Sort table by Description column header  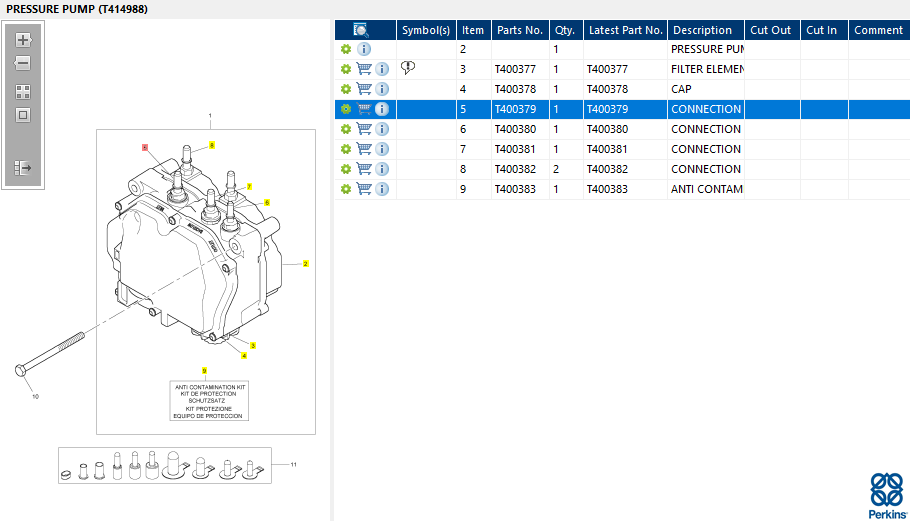coord(702,30)
